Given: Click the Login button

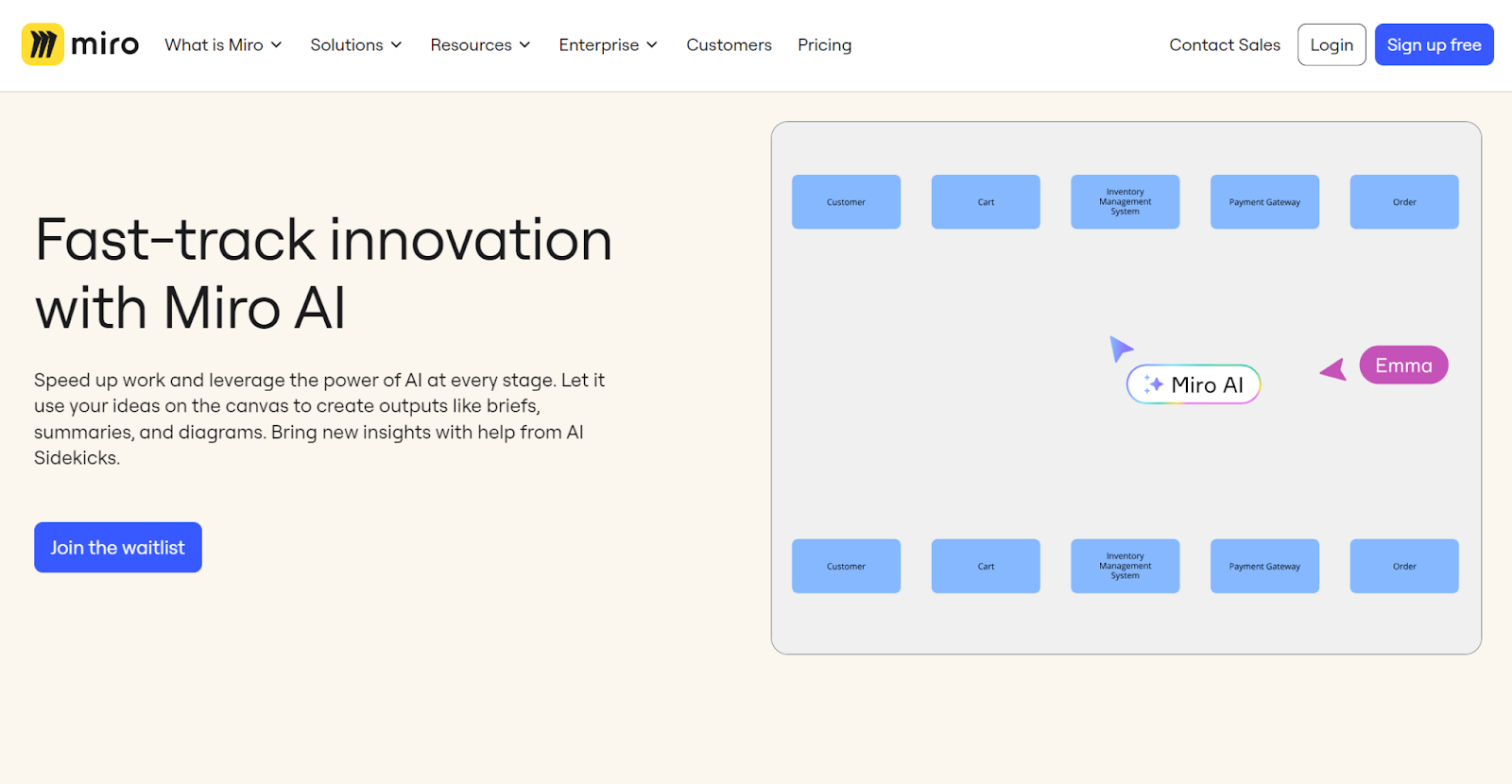Looking at the screenshot, I should pos(1332,44).
